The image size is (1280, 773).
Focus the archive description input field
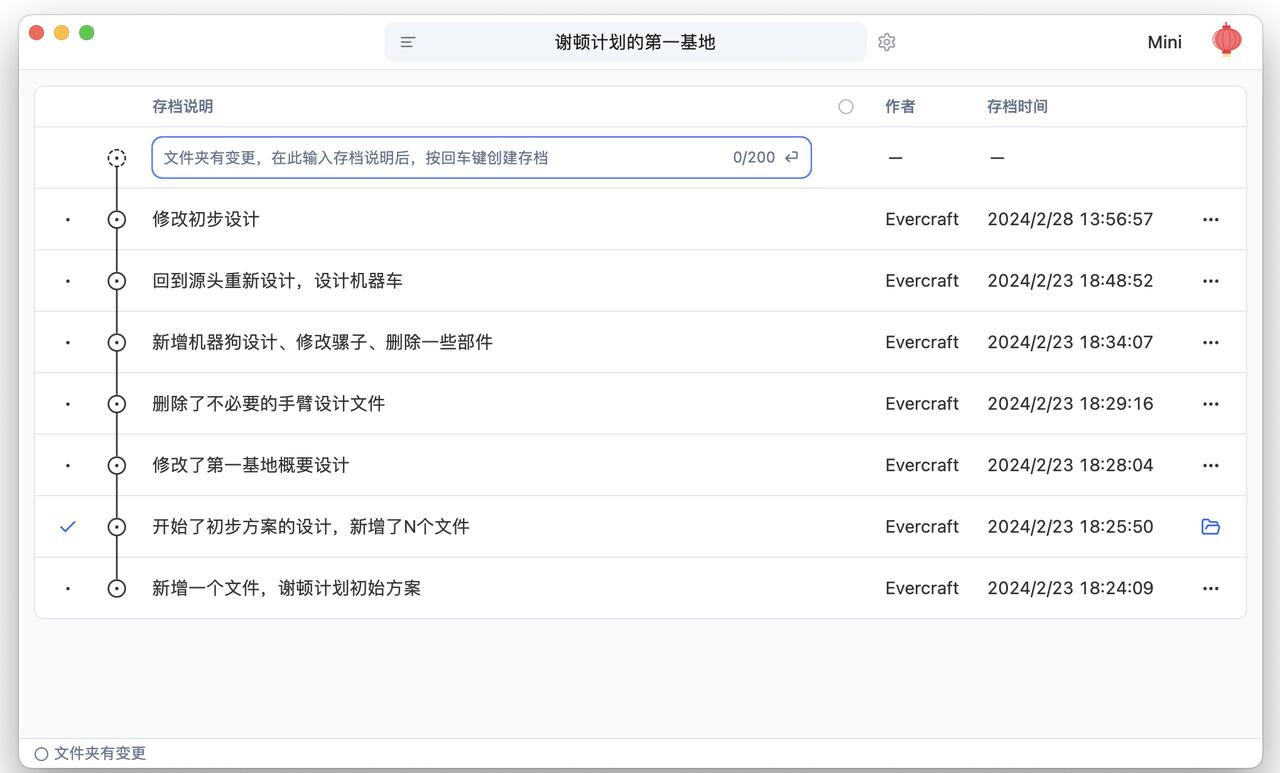click(x=440, y=158)
